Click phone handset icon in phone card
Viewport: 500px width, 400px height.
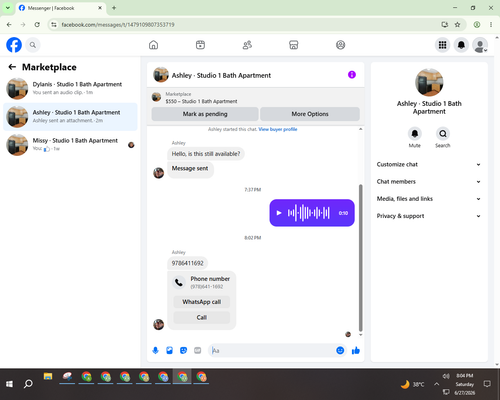click(179, 283)
